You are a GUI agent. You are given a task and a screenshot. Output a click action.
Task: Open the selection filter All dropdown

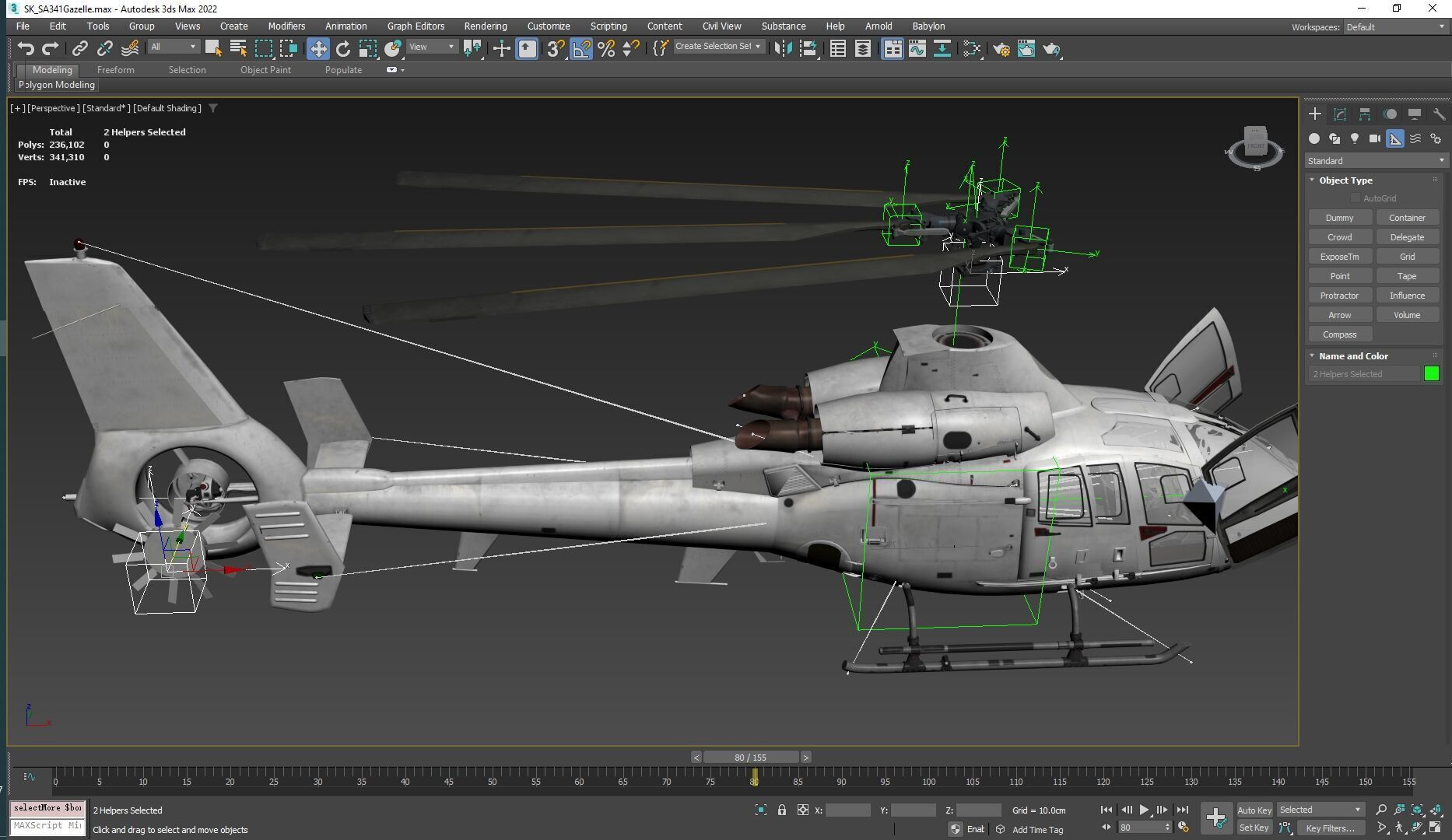(174, 47)
